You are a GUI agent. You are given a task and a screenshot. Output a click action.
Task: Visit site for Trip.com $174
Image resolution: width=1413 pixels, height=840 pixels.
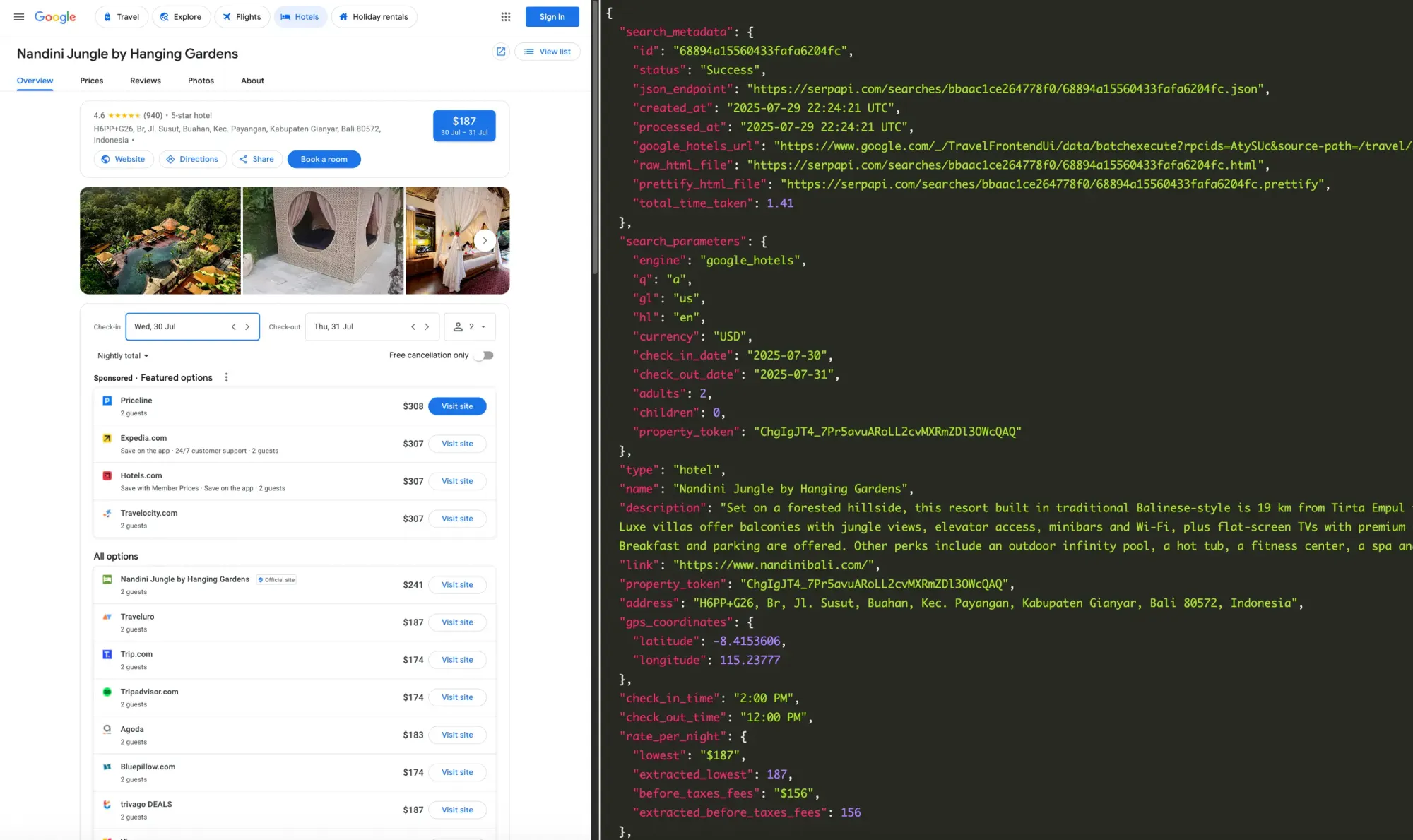[457, 660]
